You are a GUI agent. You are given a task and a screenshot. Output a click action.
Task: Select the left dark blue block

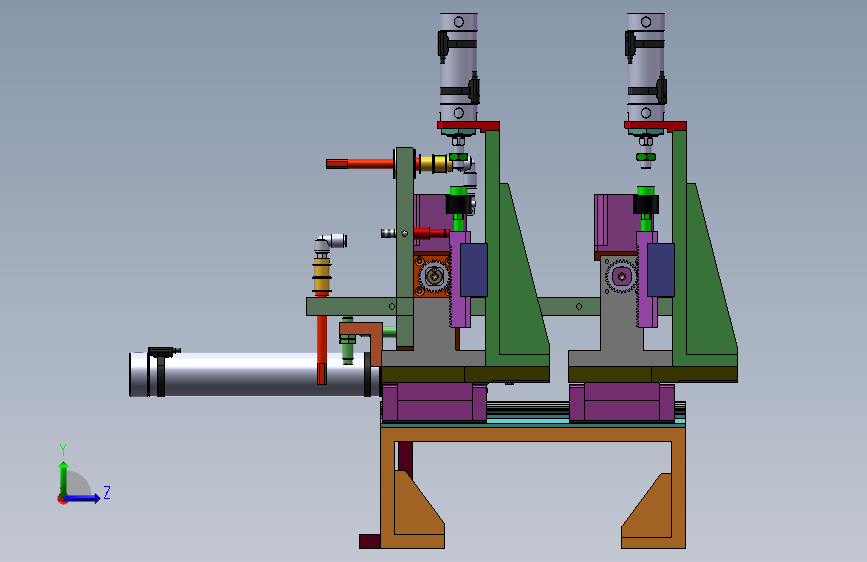(x=474, y=270)
